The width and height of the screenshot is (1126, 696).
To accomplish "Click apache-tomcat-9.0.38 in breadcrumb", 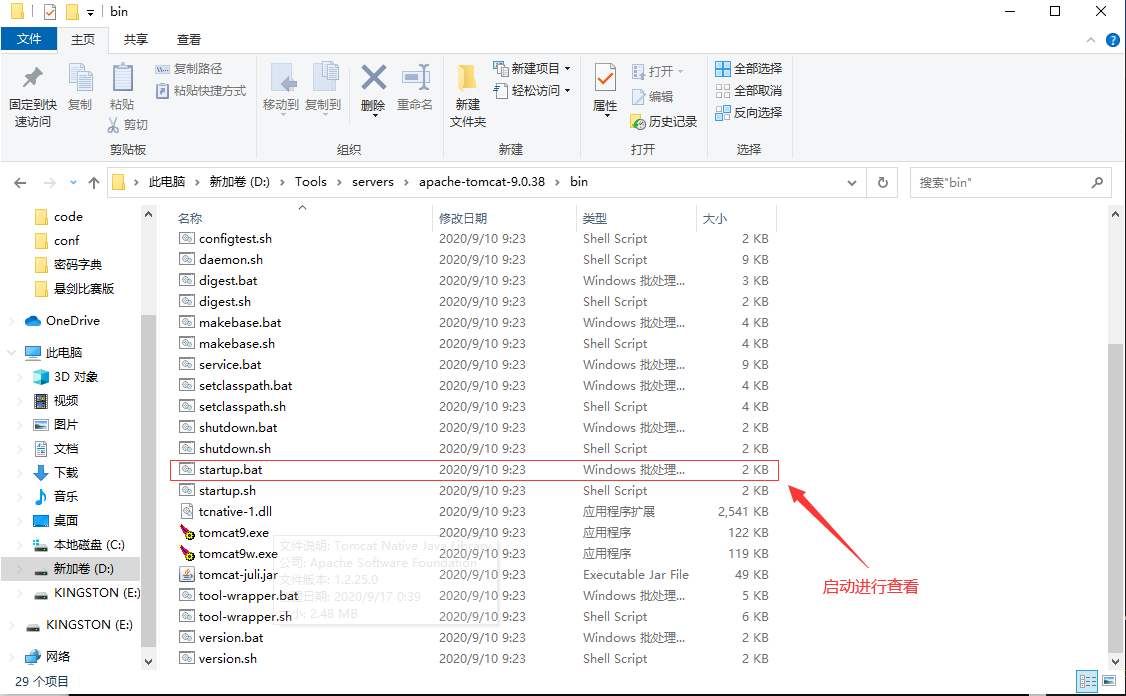I will click(x=482, y=182).
